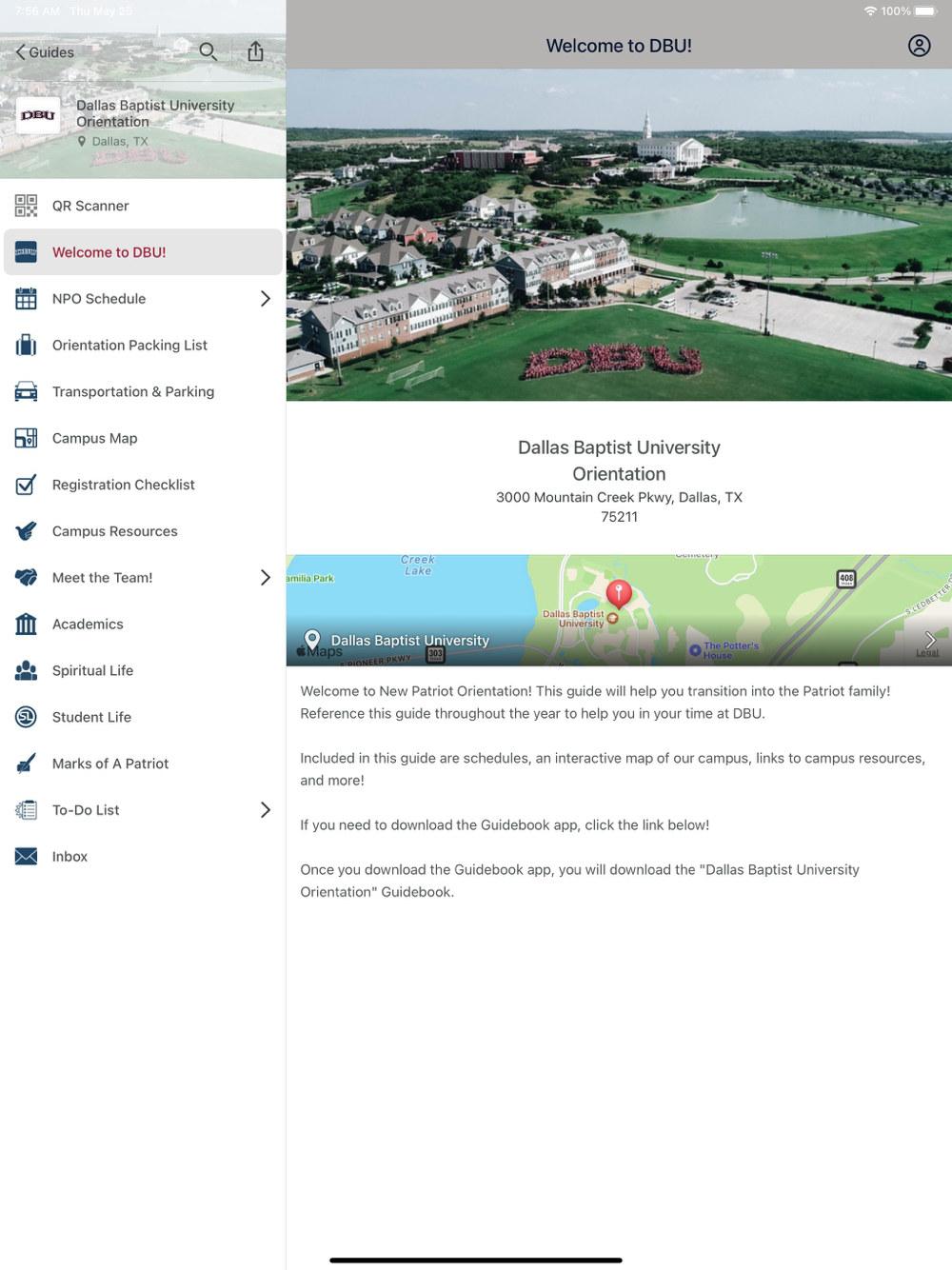Click the Orientation Packing List suitcase icon

tap(27, 346)
